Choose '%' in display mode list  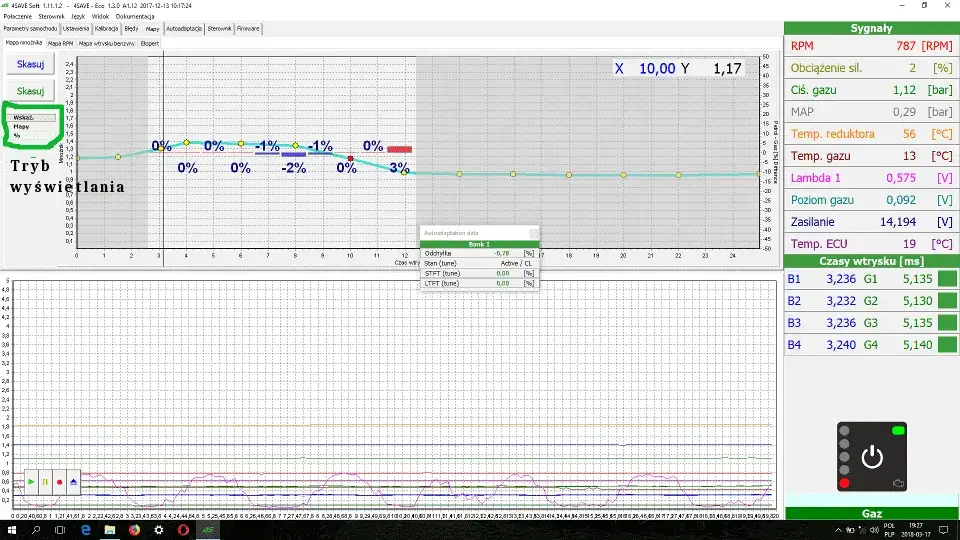tap(17, 135)
